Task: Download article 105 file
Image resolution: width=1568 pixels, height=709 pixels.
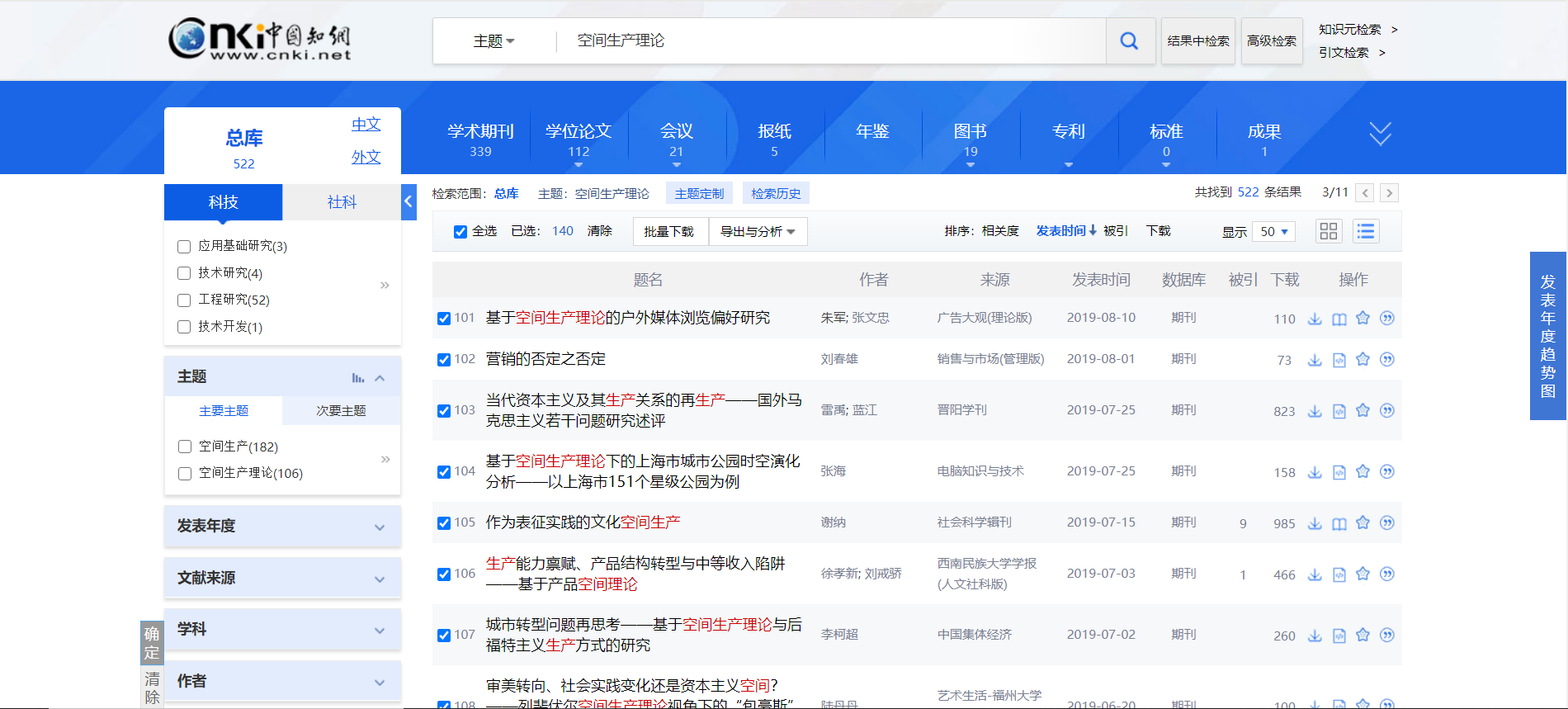Action: coord(1315,523)
